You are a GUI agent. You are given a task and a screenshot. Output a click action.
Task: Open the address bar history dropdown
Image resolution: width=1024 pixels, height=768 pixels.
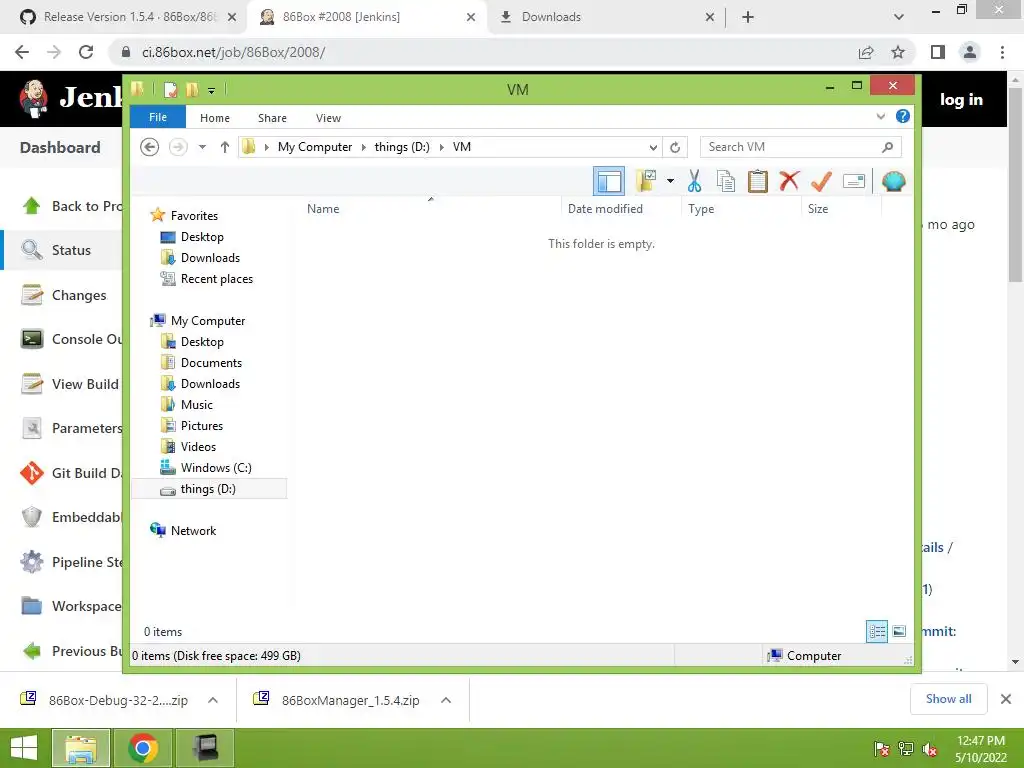[653, 147]
